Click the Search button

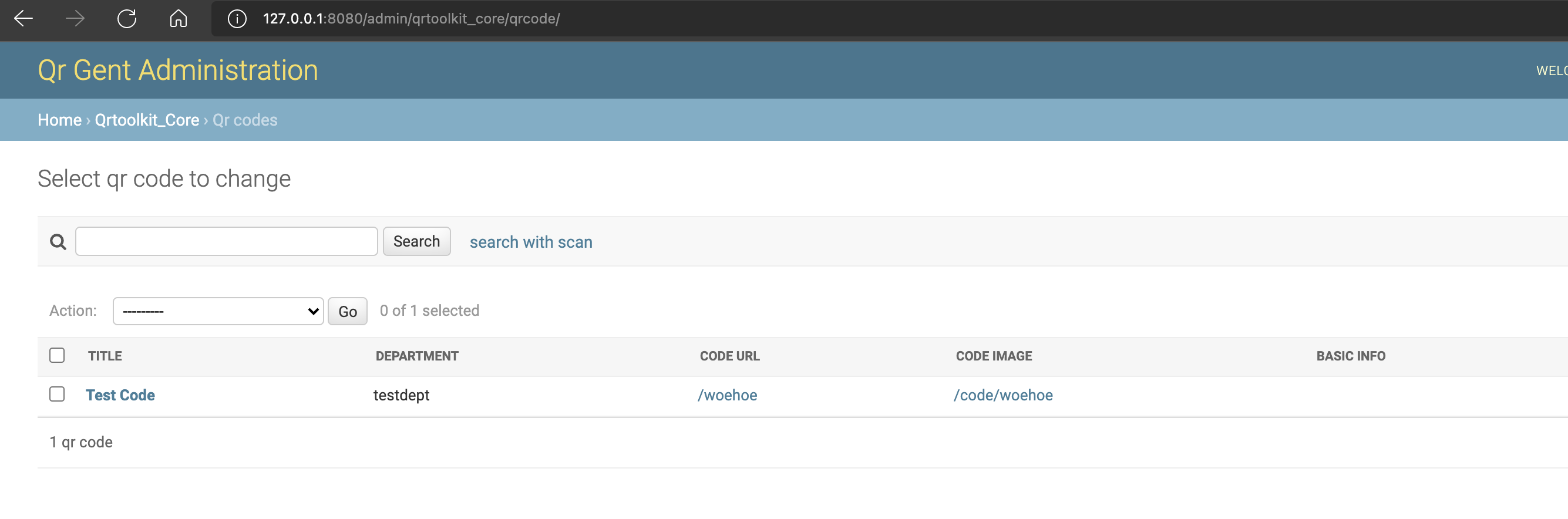tap(416, 241)
